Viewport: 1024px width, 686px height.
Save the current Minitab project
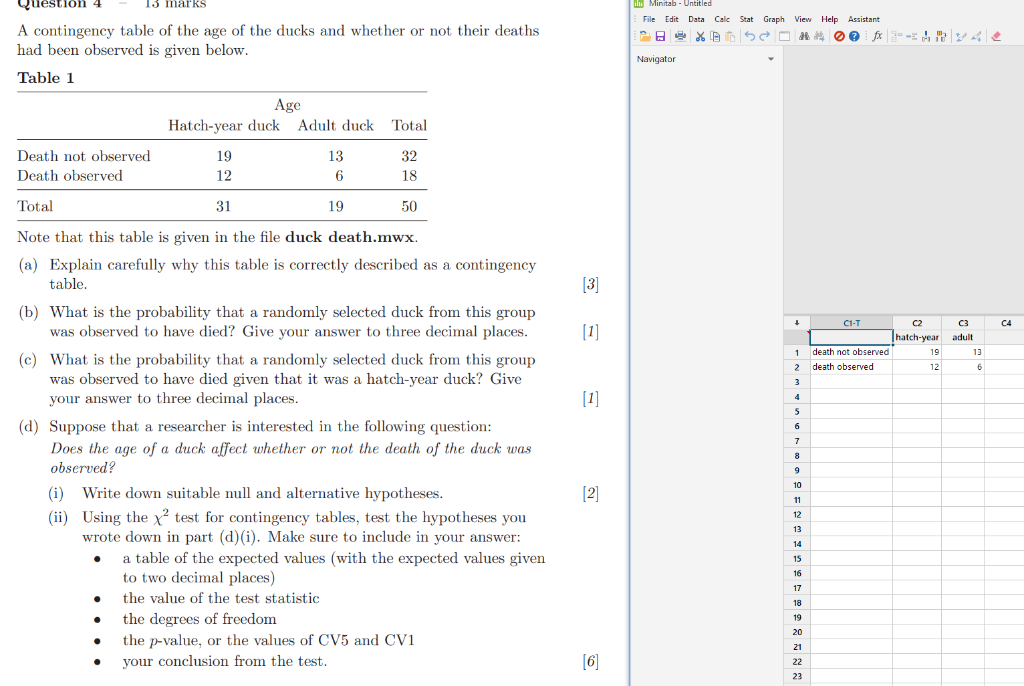tap(662, 38)
